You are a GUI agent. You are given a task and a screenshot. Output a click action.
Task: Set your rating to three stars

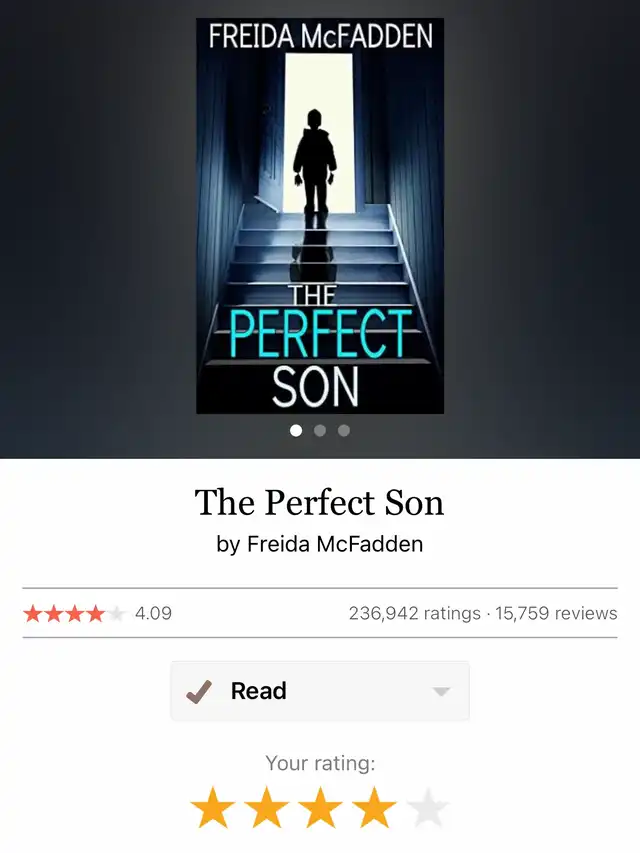point(321,807)
